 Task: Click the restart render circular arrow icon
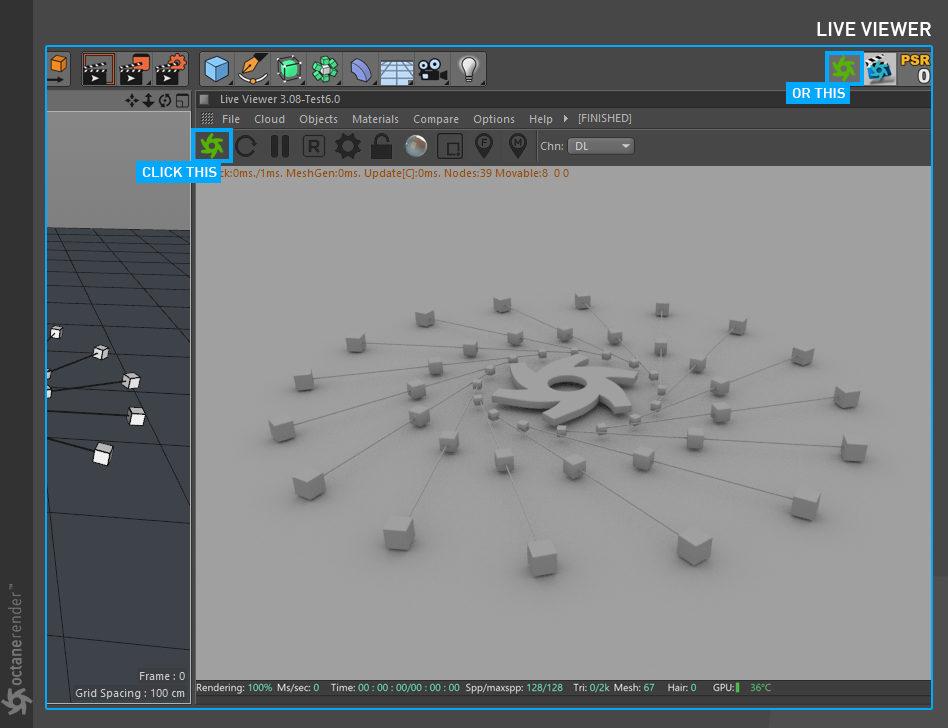(x=246, y=146)
